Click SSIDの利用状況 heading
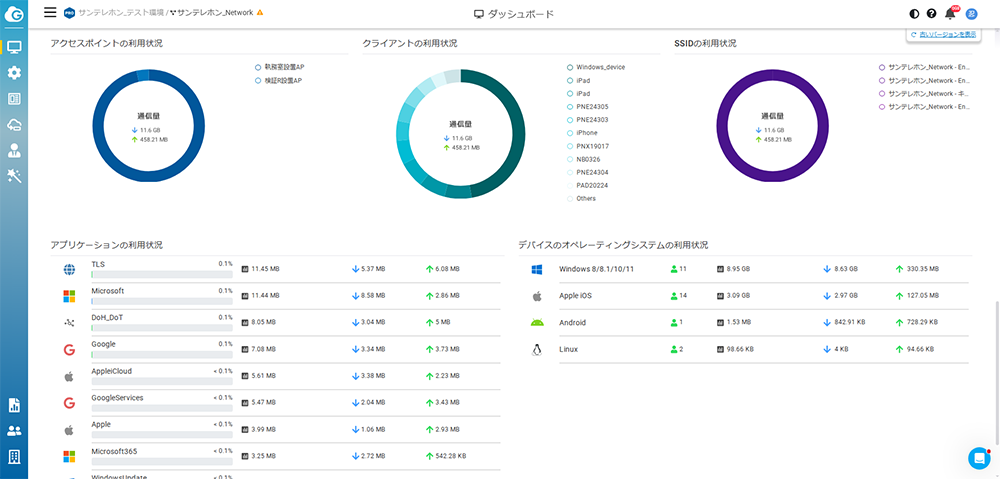This screenshot has height=479, width=1000. pos(705,43)
